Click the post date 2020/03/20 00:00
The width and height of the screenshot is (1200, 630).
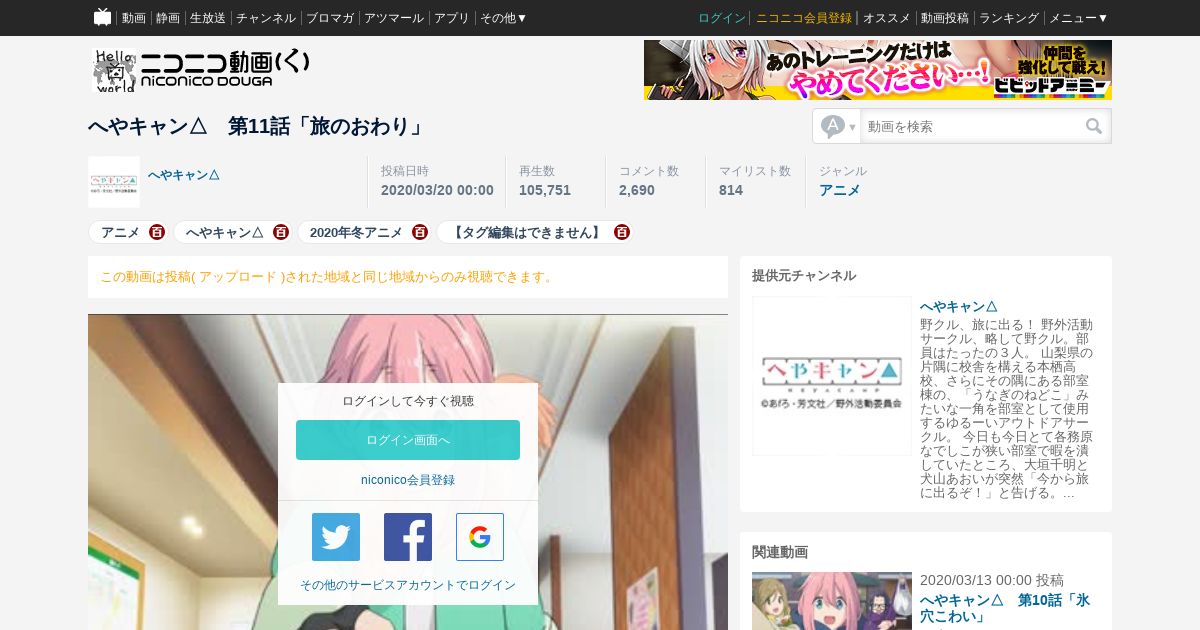click(x=437, y=190)
